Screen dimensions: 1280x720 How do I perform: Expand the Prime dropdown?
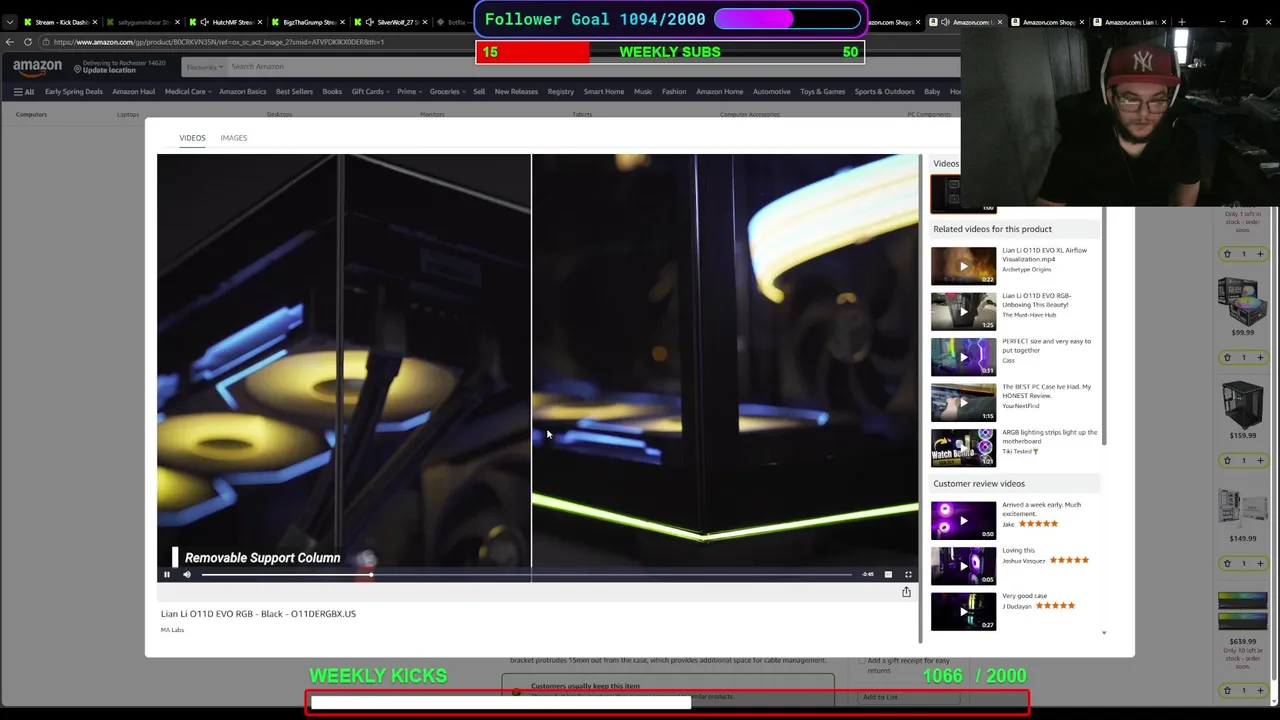(409, 92)
